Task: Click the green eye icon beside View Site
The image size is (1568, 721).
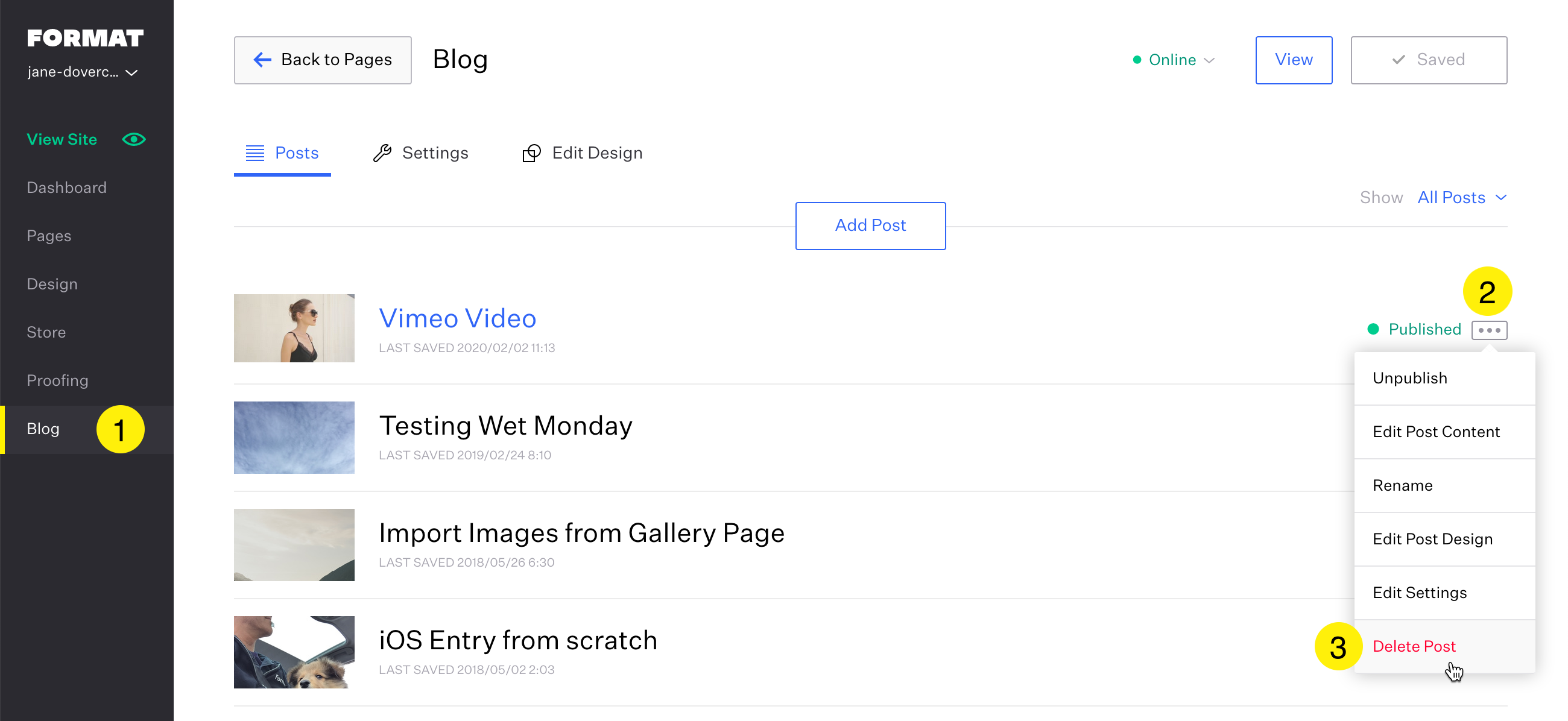Action: pyautogui.click(x=134, y=139)
